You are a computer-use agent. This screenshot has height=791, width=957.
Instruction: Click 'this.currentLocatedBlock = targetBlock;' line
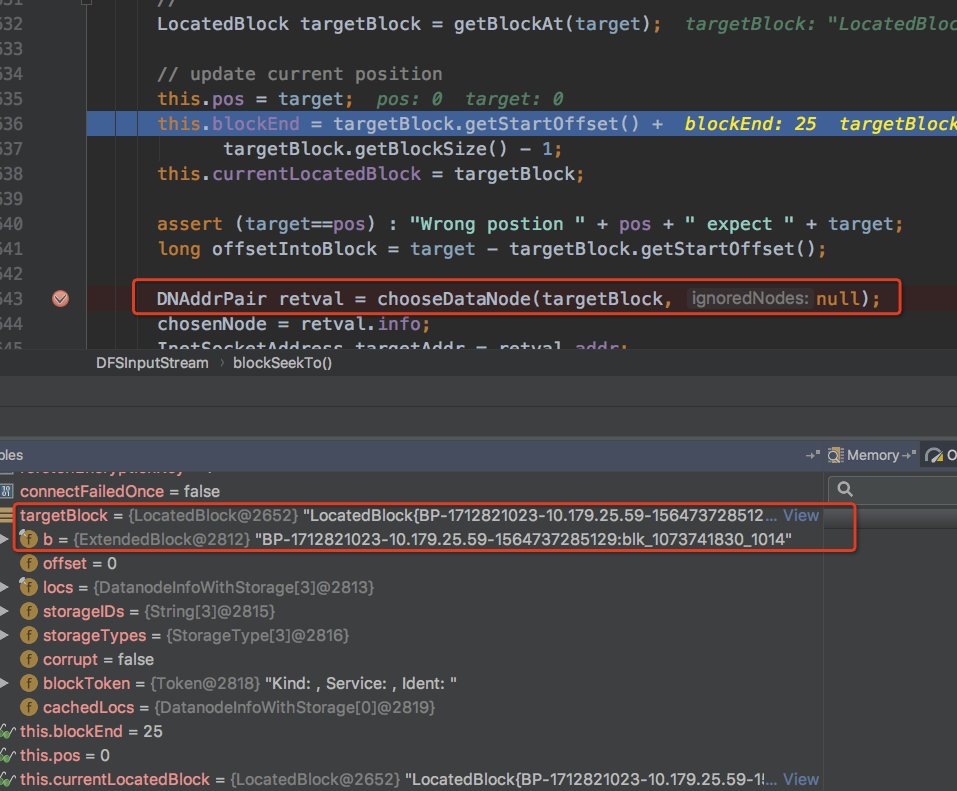[x=370, y=174]
